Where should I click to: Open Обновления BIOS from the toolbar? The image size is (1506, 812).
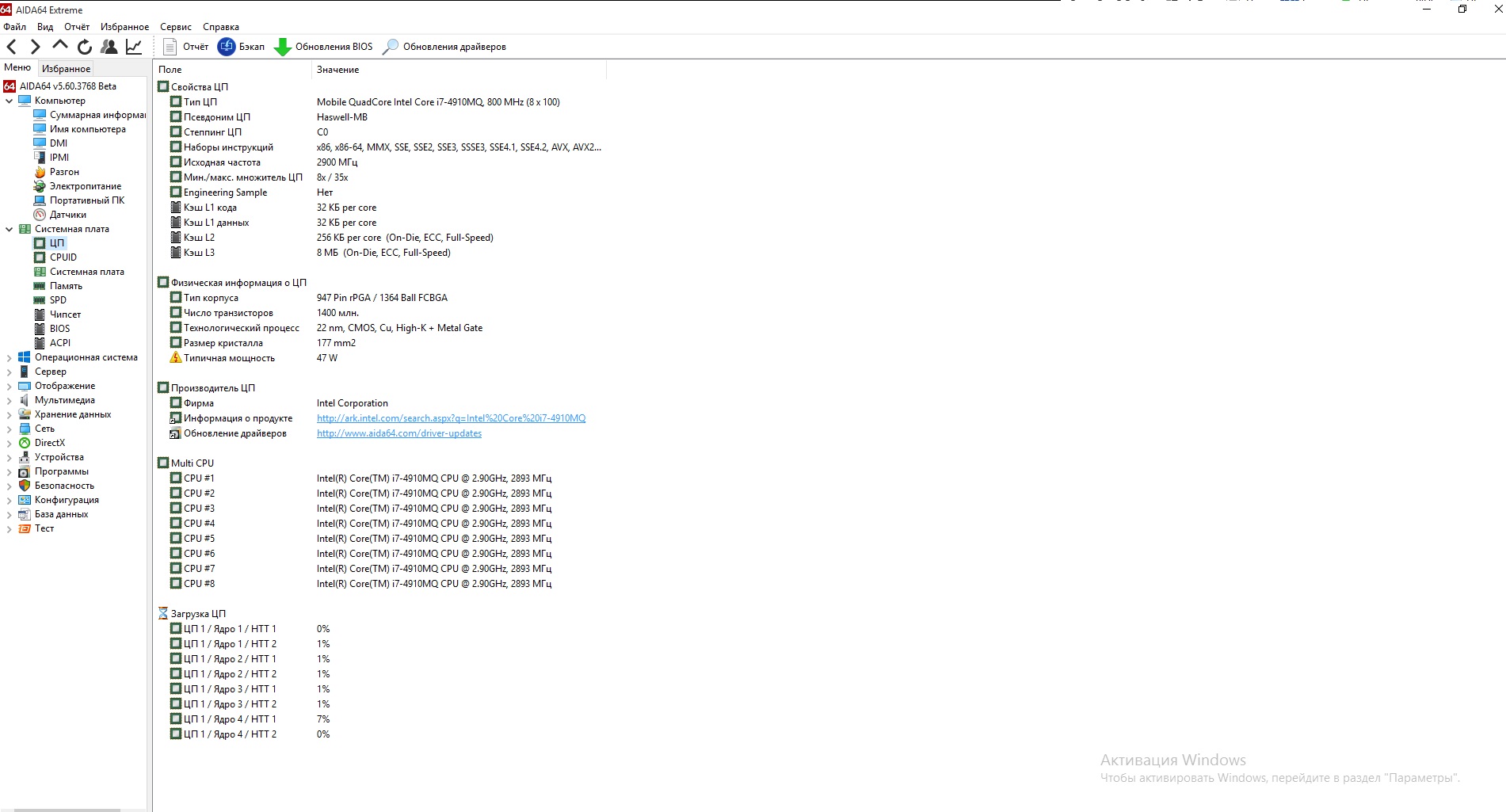323,47
